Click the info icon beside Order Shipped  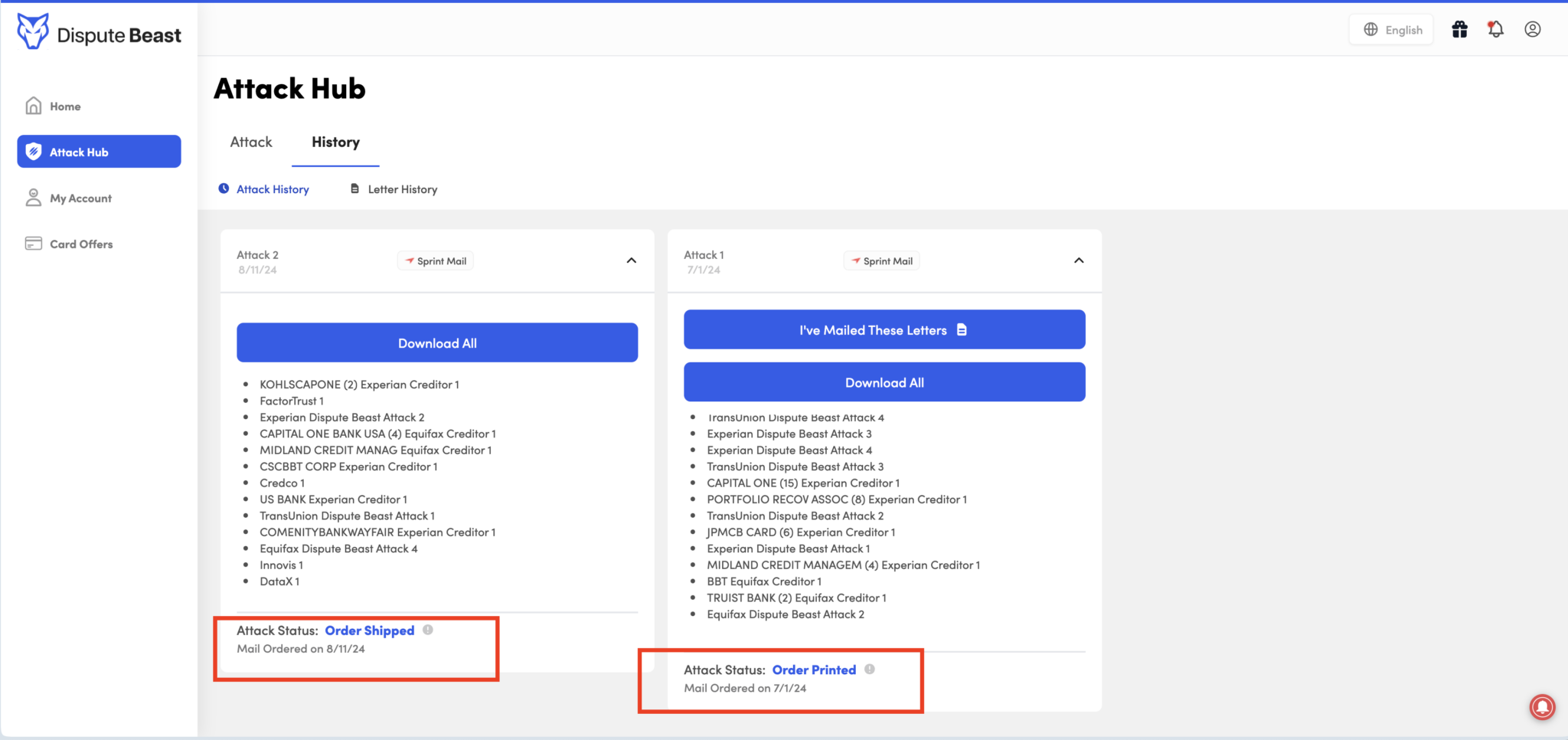click(428, 630)
